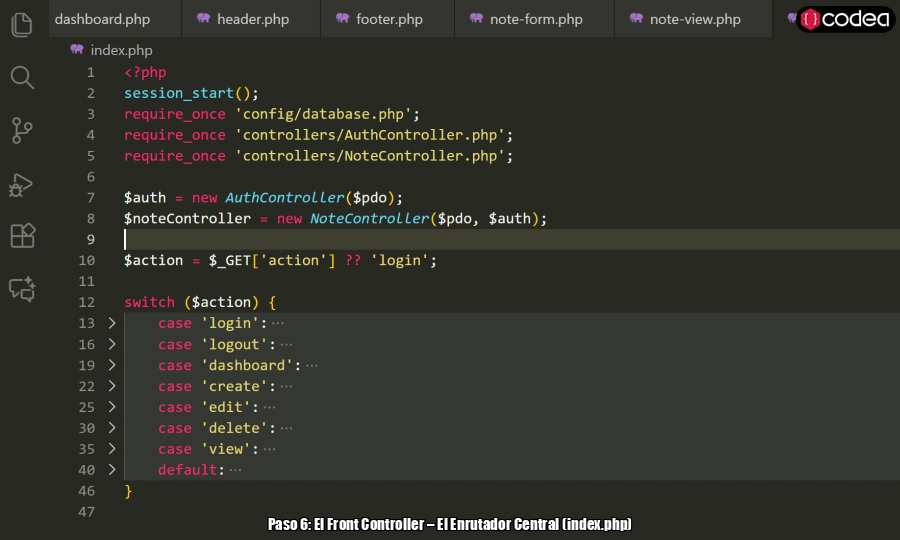Open Run and Debug icon
The height and width of the screenshot is (540, 900).
21,185
